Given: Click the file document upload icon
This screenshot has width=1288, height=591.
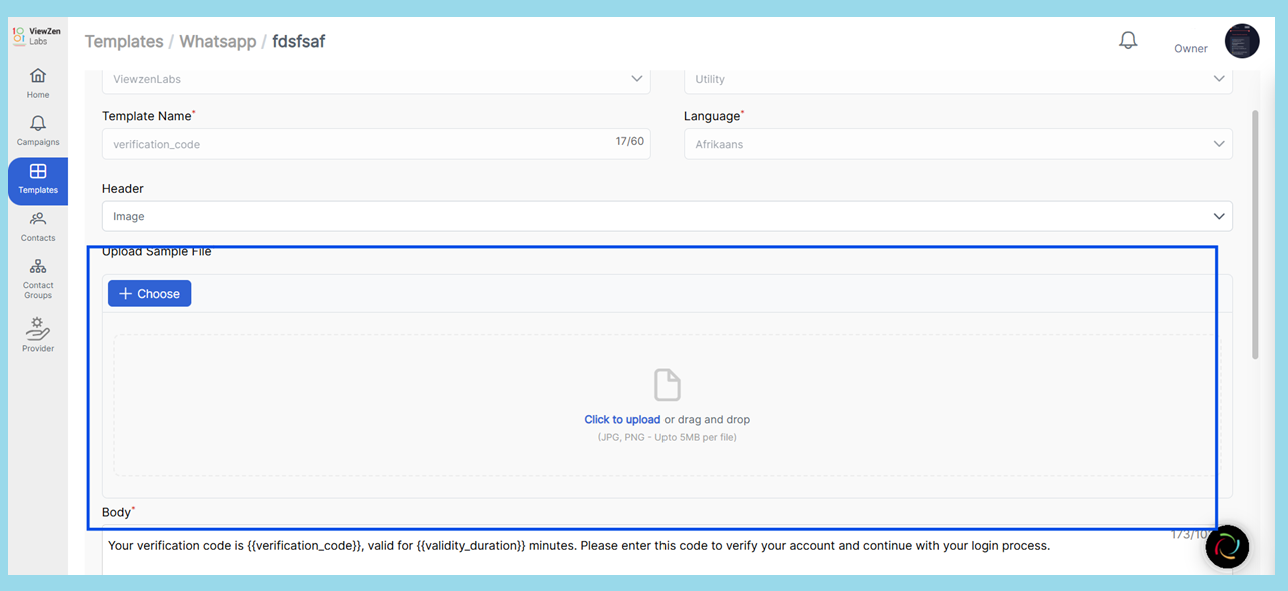Looking at the screenshot, I should coord(667,385).
